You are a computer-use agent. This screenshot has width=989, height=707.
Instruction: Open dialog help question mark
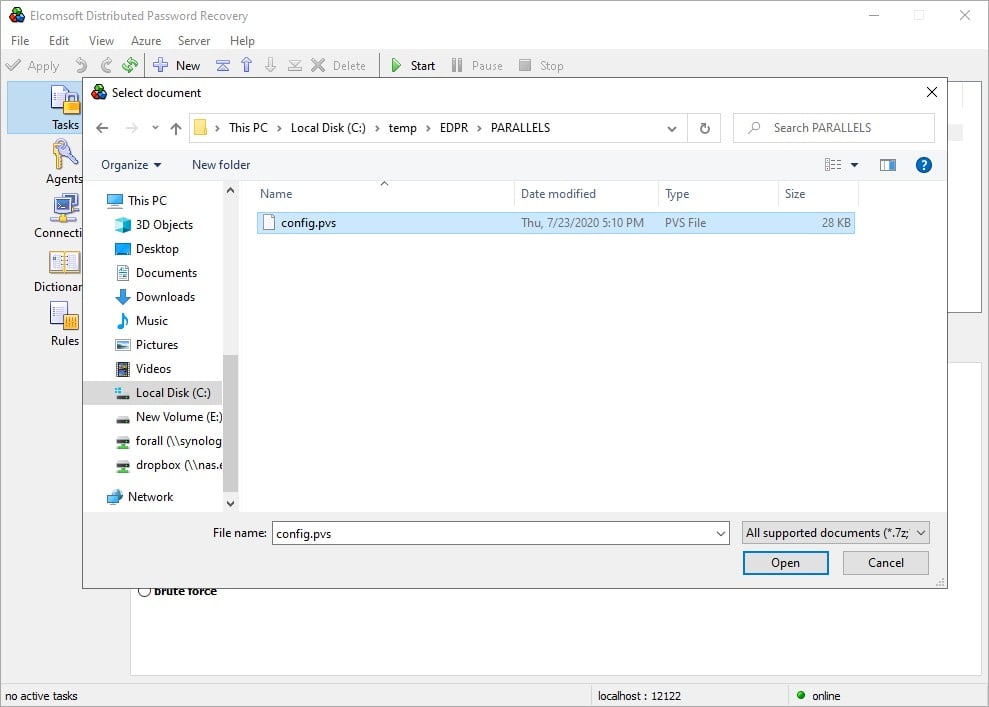pyautogui.click(x=923, y=165)
